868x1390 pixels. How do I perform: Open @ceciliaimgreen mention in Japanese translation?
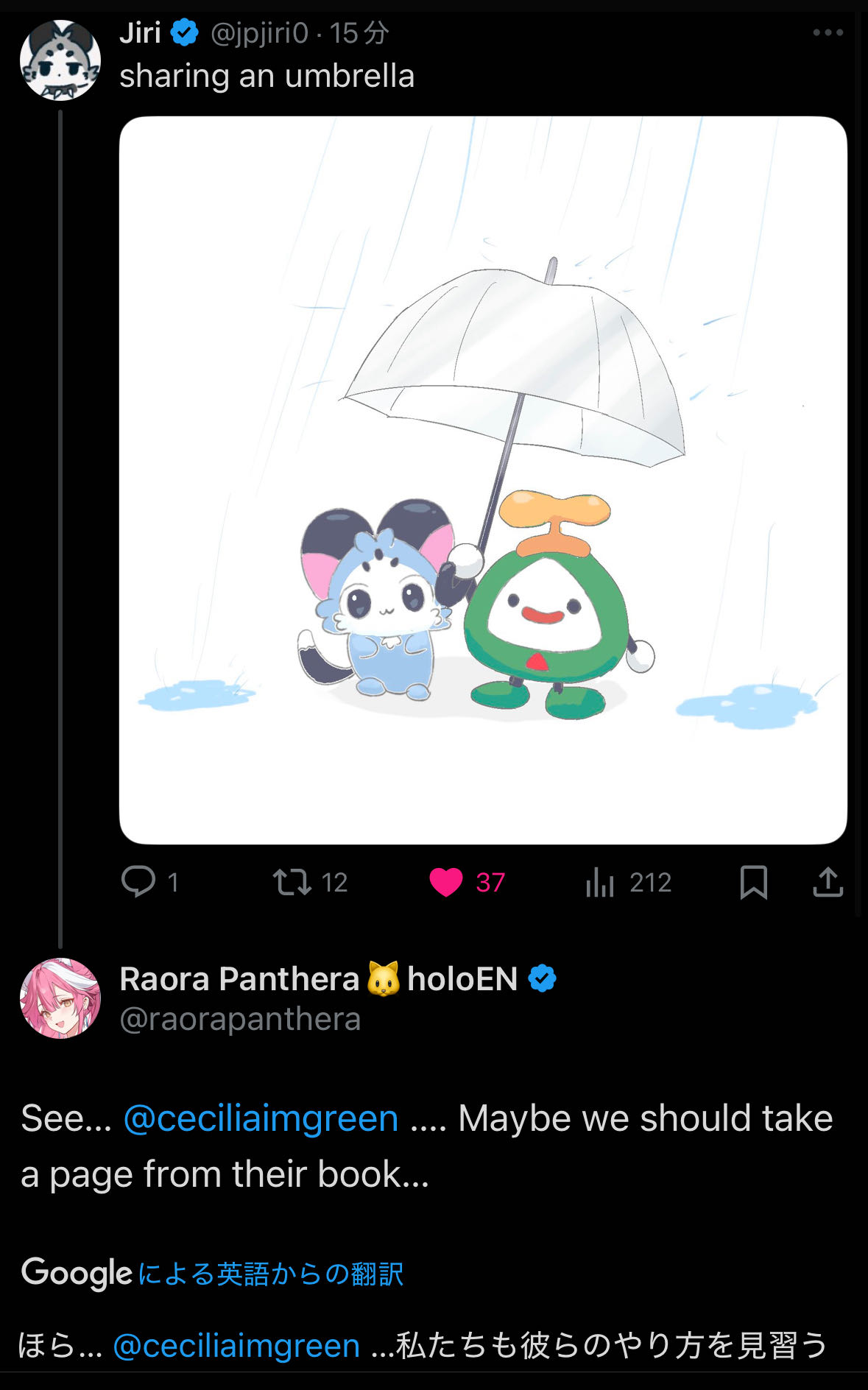(x=236, y=1346)
